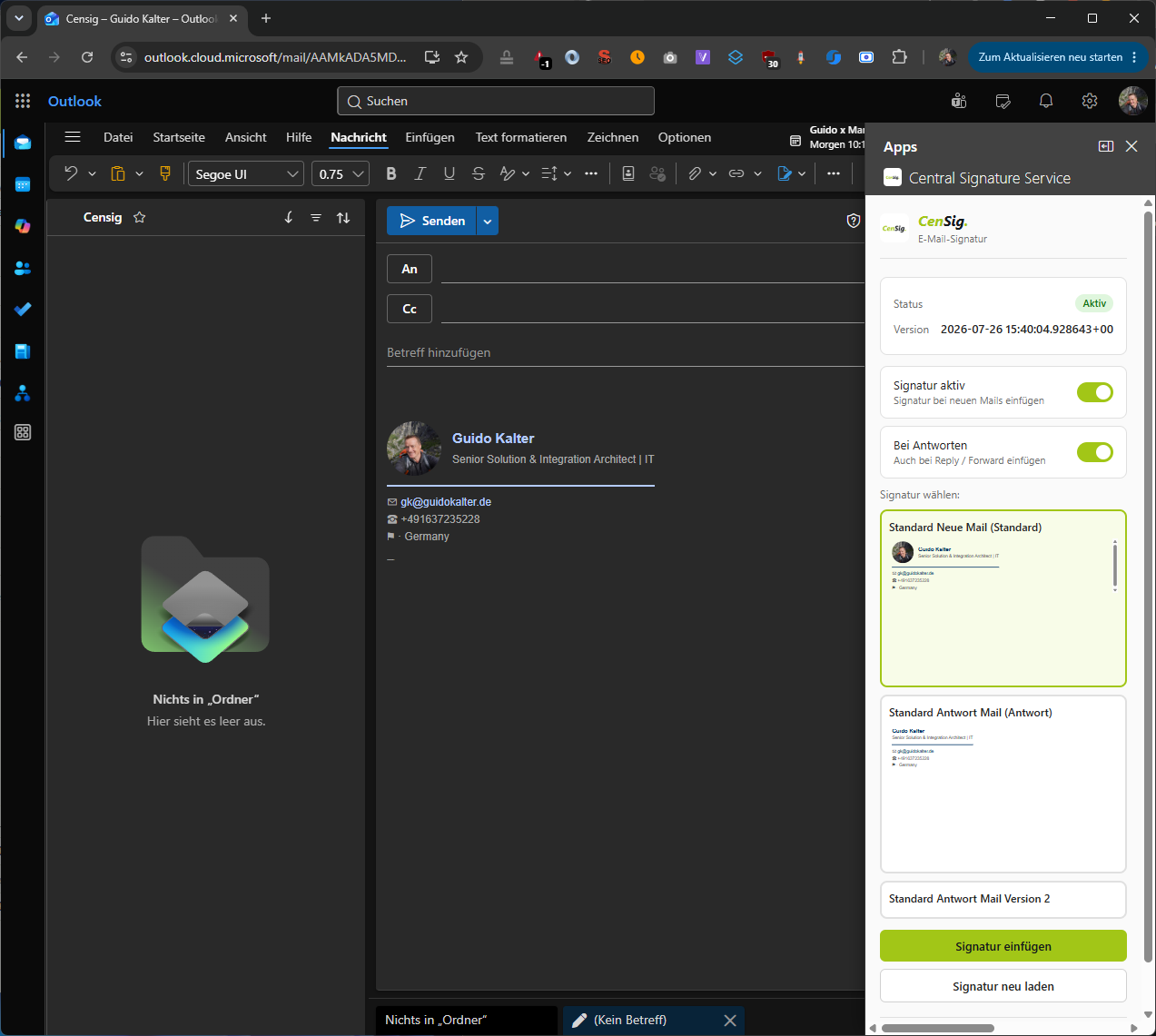Open the Datei menu
Viewport: 1156px width, 1036px height.
coord(118,137)
